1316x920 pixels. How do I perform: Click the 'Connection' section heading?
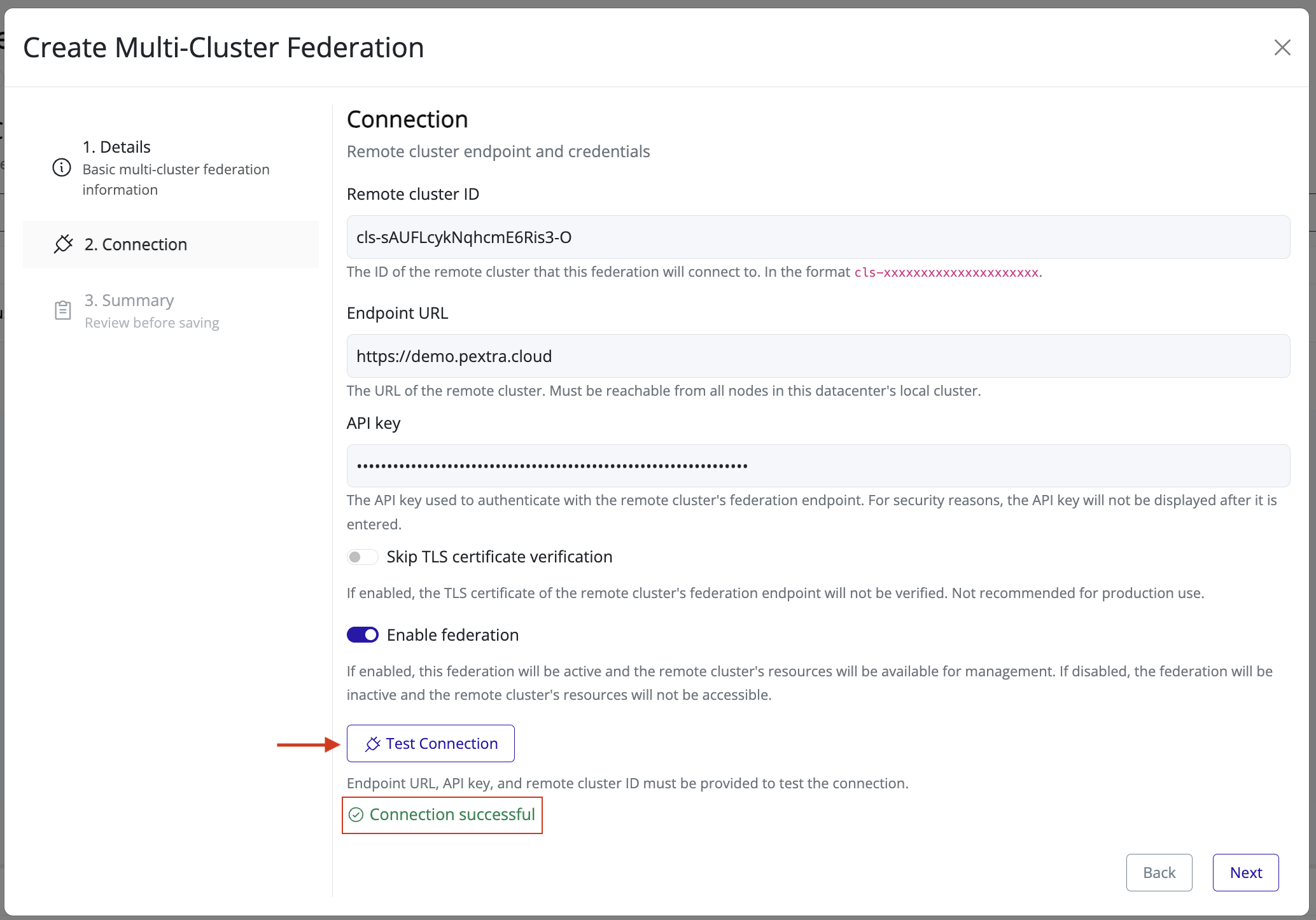coord(407,120)
